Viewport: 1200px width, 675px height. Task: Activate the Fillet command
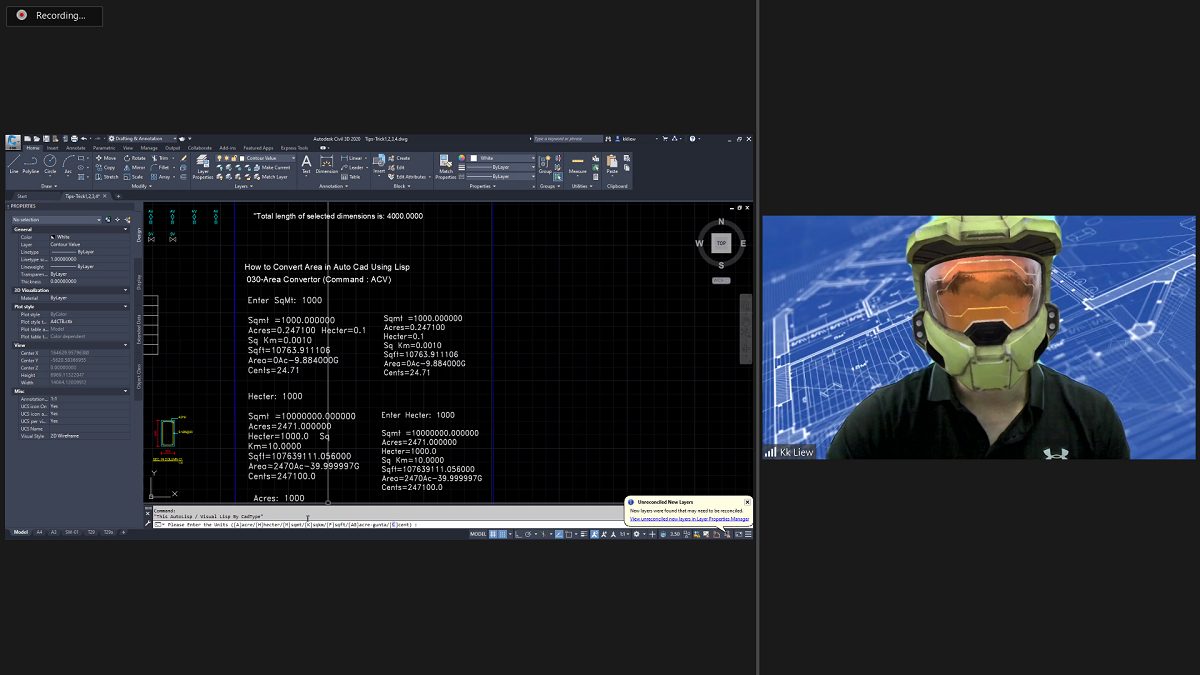coord(161,167)
